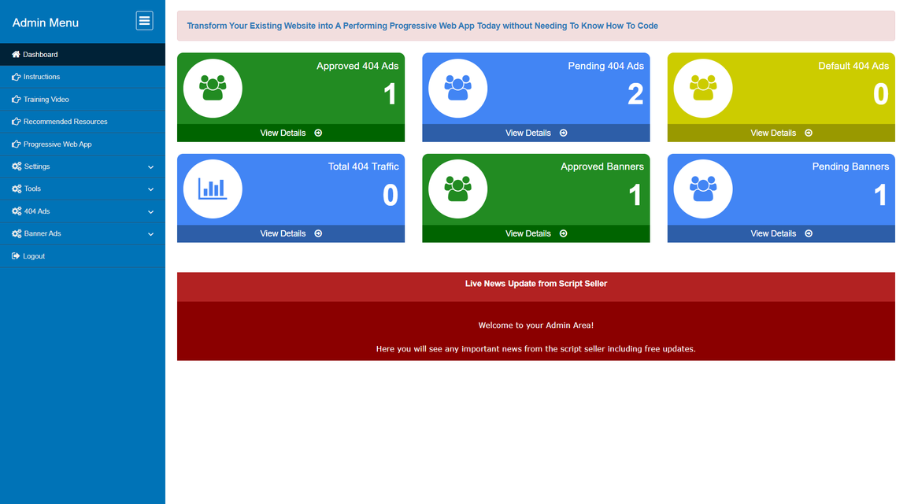Click the Progressive Web App hand icon
900x504 pixels.
click(16, 144)
